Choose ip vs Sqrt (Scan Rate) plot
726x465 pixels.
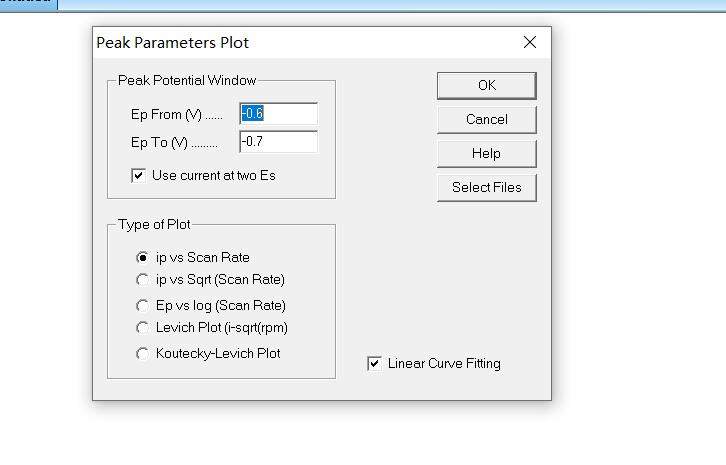(x=143, y=280)
